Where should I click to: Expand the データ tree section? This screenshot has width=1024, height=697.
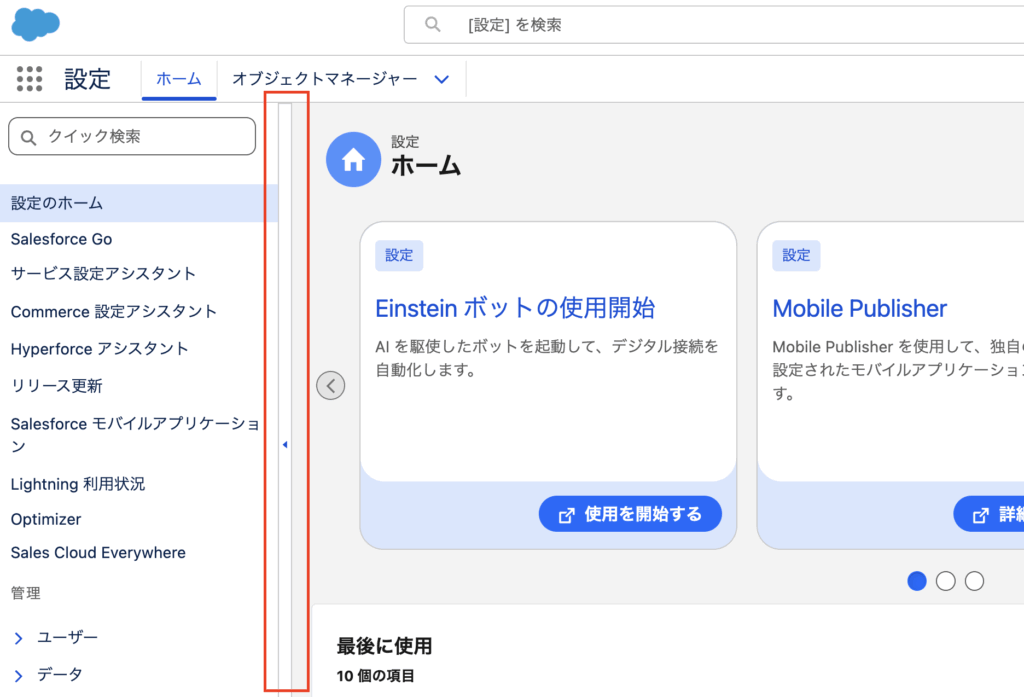19,675
